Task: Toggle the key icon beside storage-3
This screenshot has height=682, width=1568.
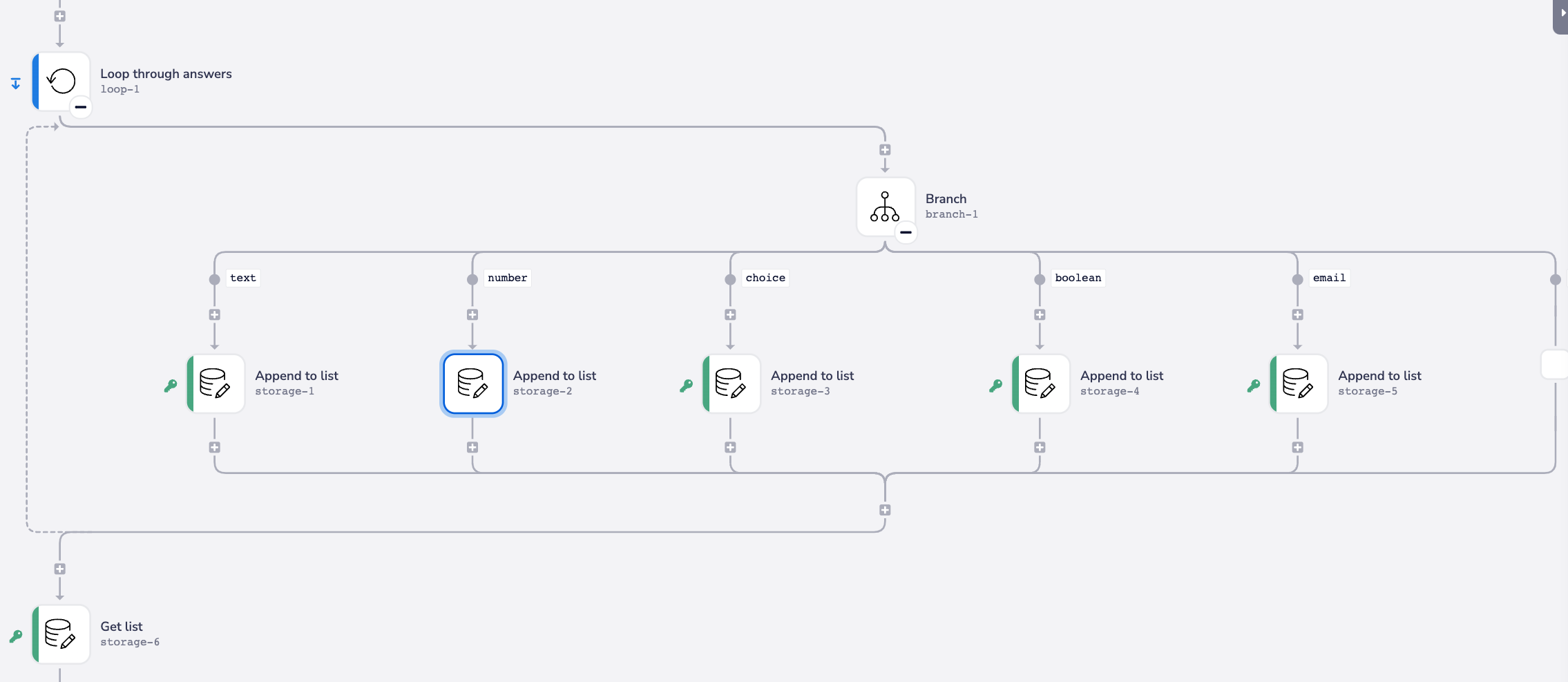Action: click(x=685, y=385)
